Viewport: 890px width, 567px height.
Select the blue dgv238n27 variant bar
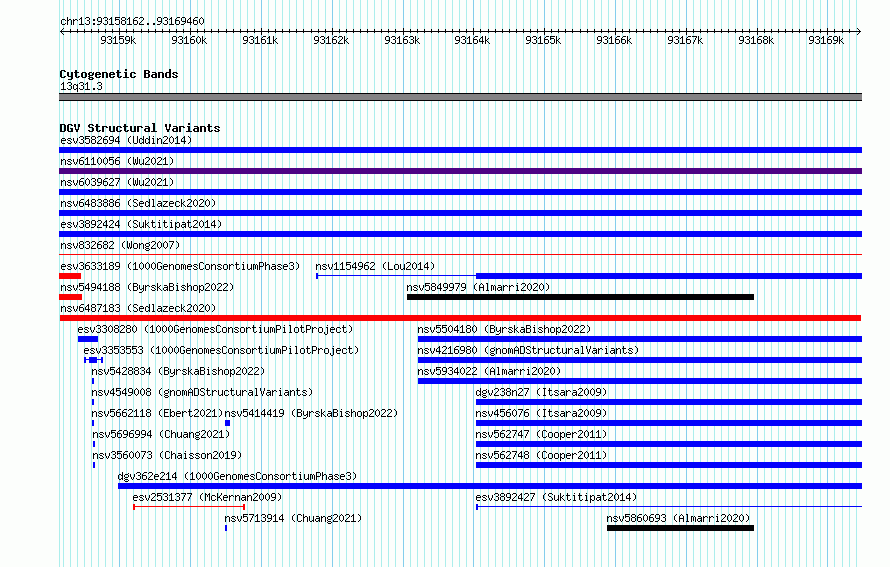(x=669, y=402)
